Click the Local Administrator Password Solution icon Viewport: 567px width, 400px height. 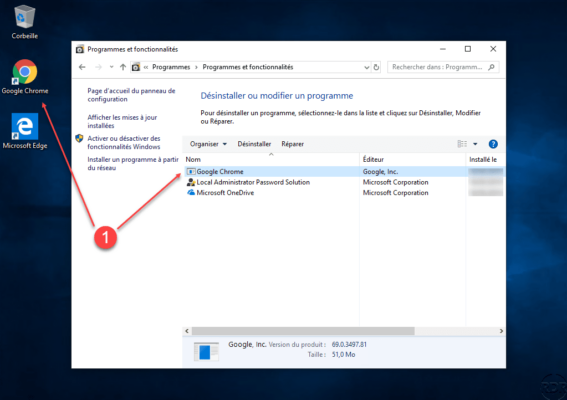point(191,182)
